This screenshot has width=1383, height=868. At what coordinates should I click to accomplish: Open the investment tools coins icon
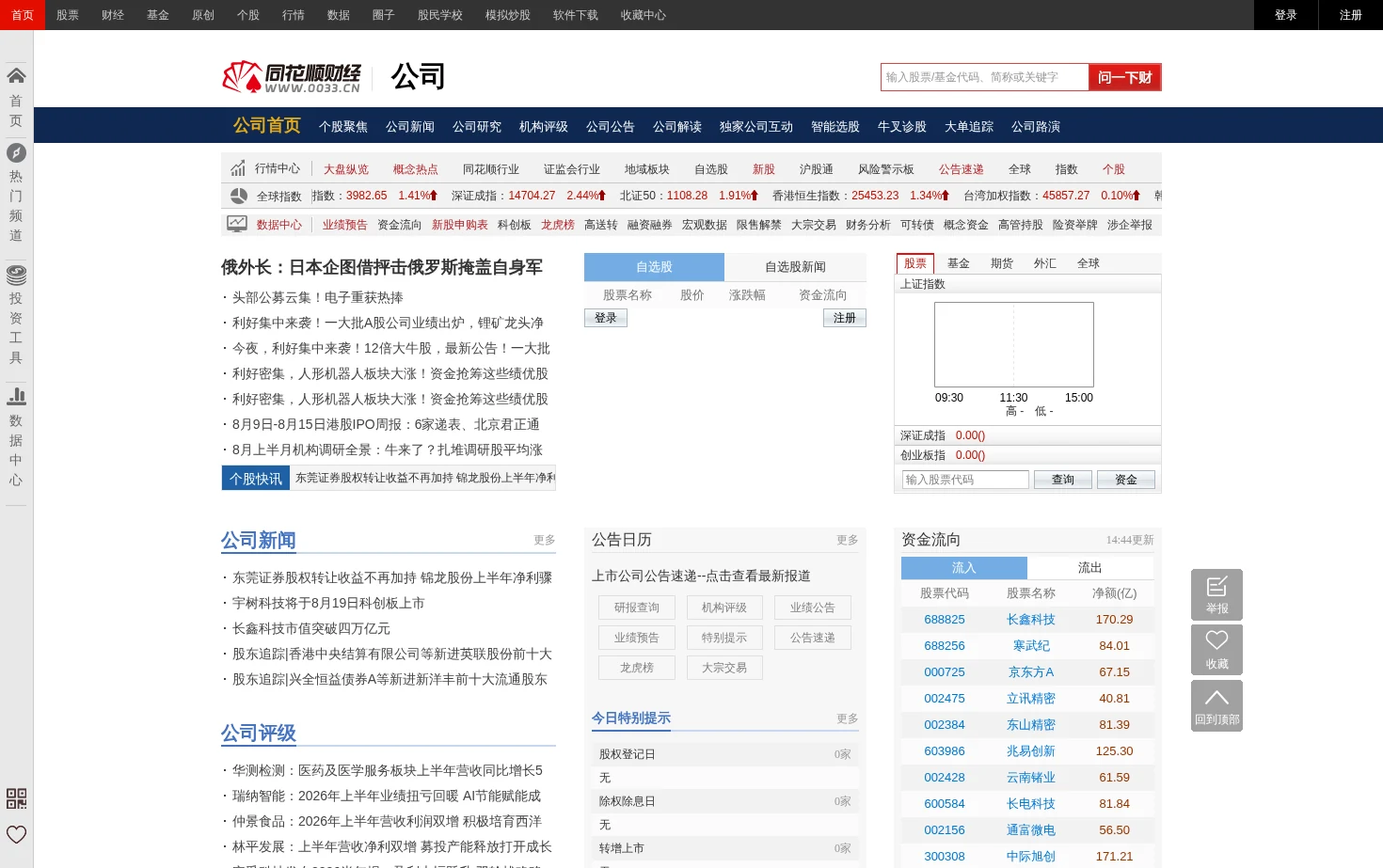point(16,275)
